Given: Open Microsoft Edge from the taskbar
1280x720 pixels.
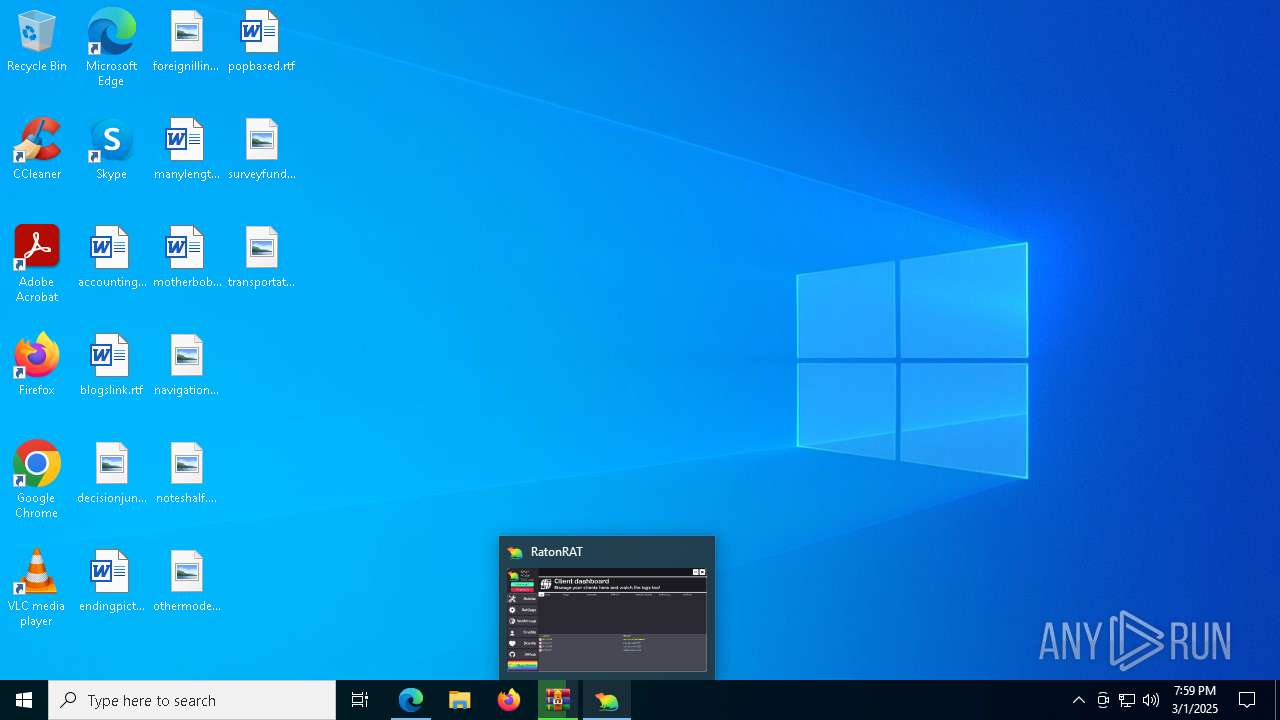Looking at the screenshot, I should click(411, 700).
